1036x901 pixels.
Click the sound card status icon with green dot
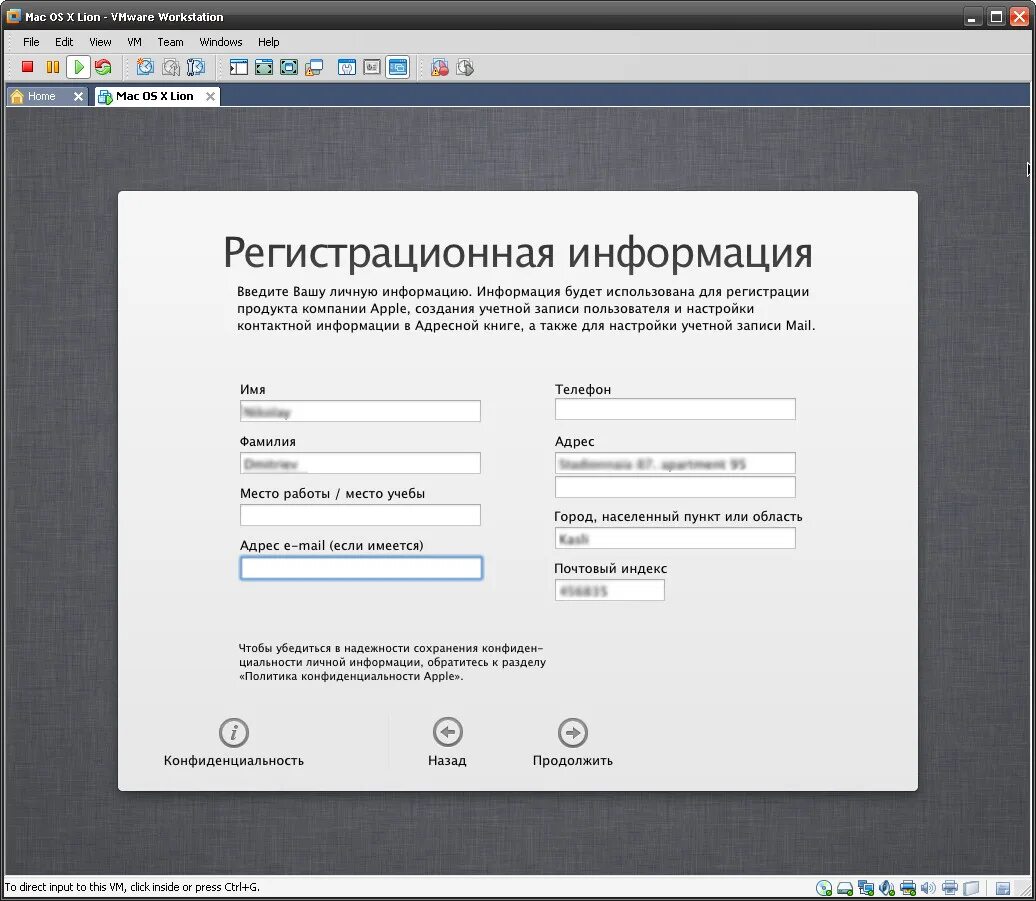pyautogui.click(x=887, y=888)
